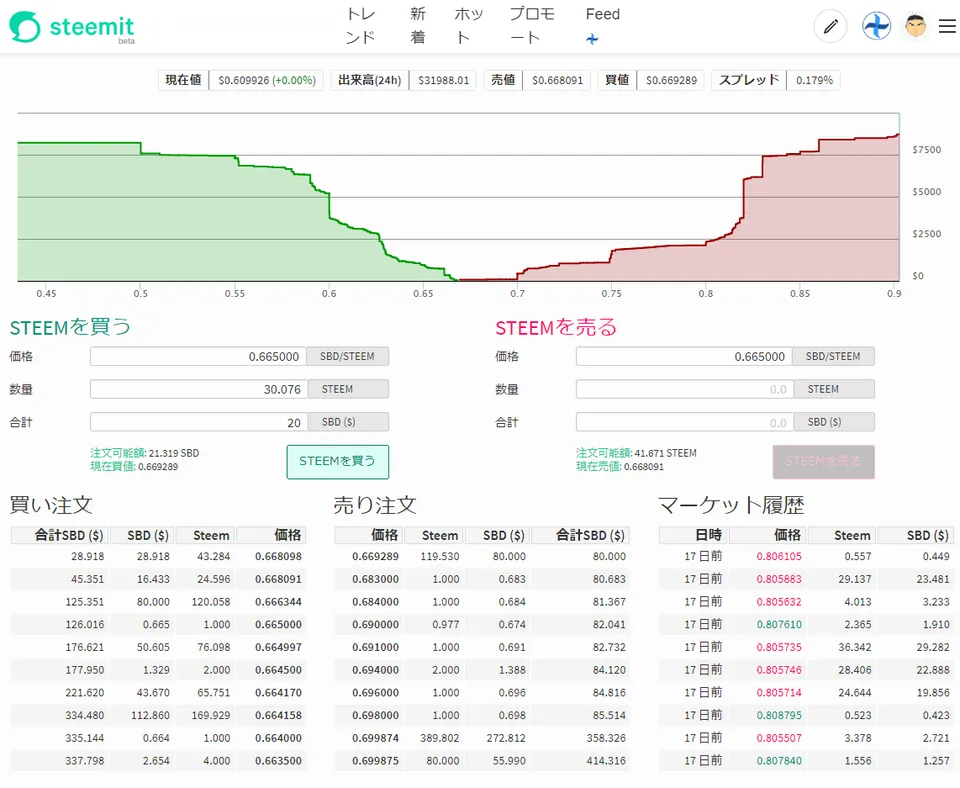Screen dimensions: 960x788
Task: Click the small blue Feed icon
Action: (x=591, y=39)
